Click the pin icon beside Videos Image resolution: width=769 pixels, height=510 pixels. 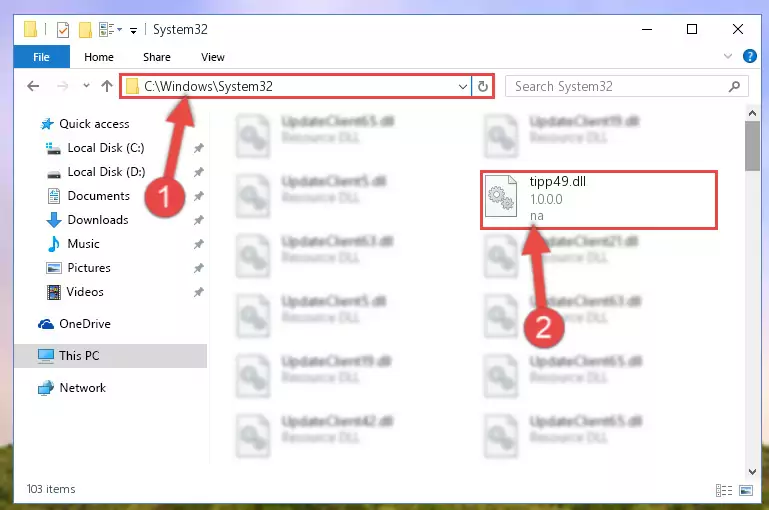click(198, 292)
